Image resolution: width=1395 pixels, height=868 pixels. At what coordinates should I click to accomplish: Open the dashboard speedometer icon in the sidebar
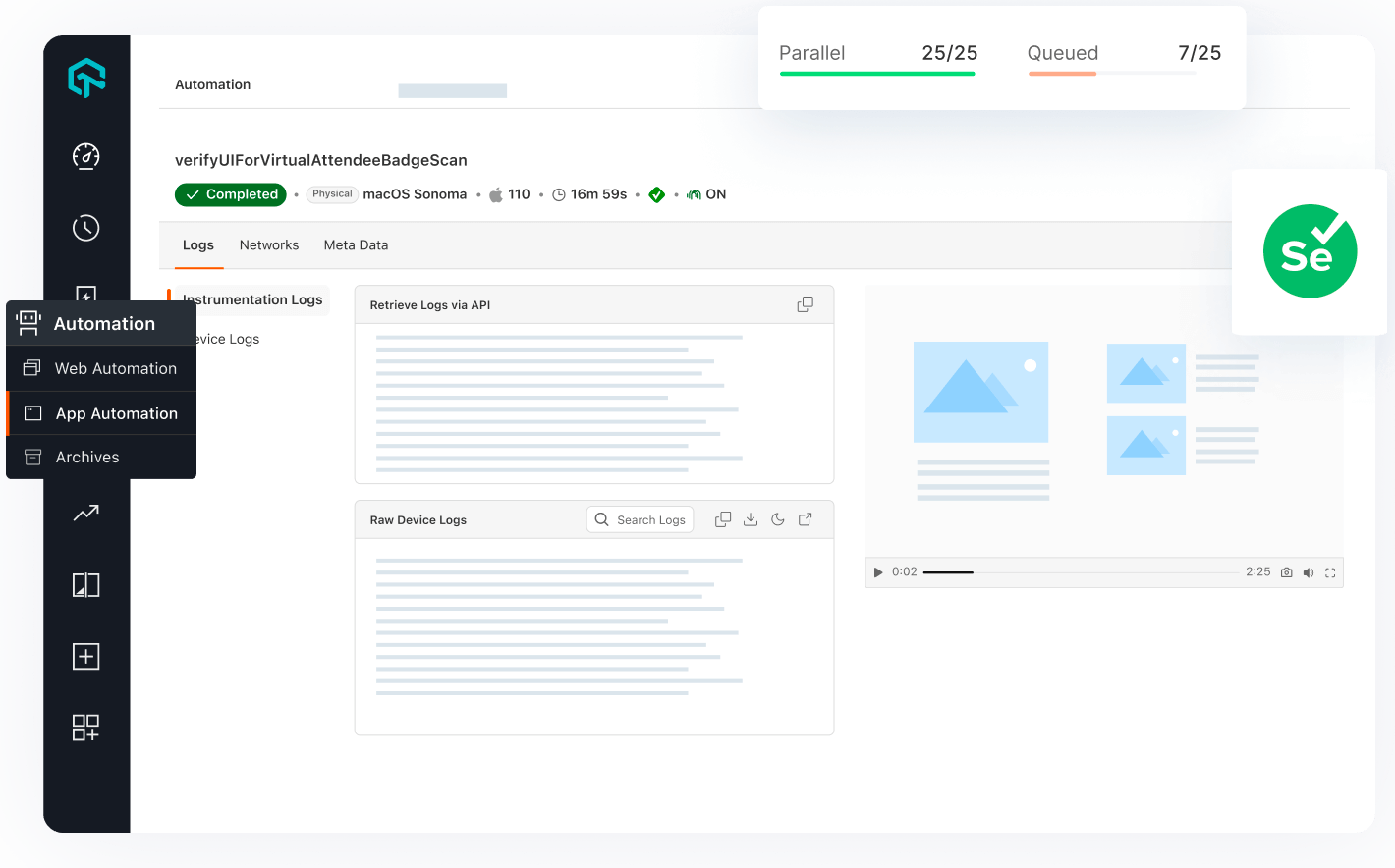tap(85, 156)
